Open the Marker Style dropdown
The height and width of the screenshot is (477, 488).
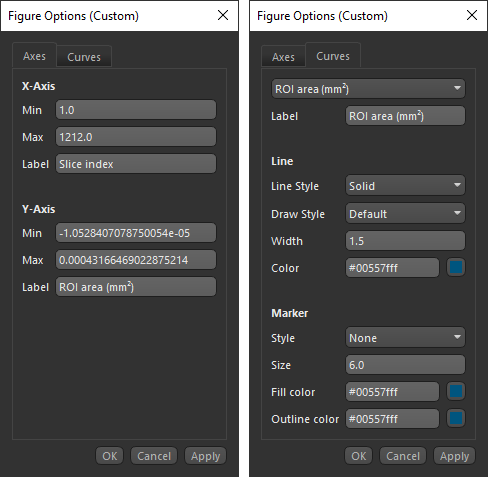405,338
